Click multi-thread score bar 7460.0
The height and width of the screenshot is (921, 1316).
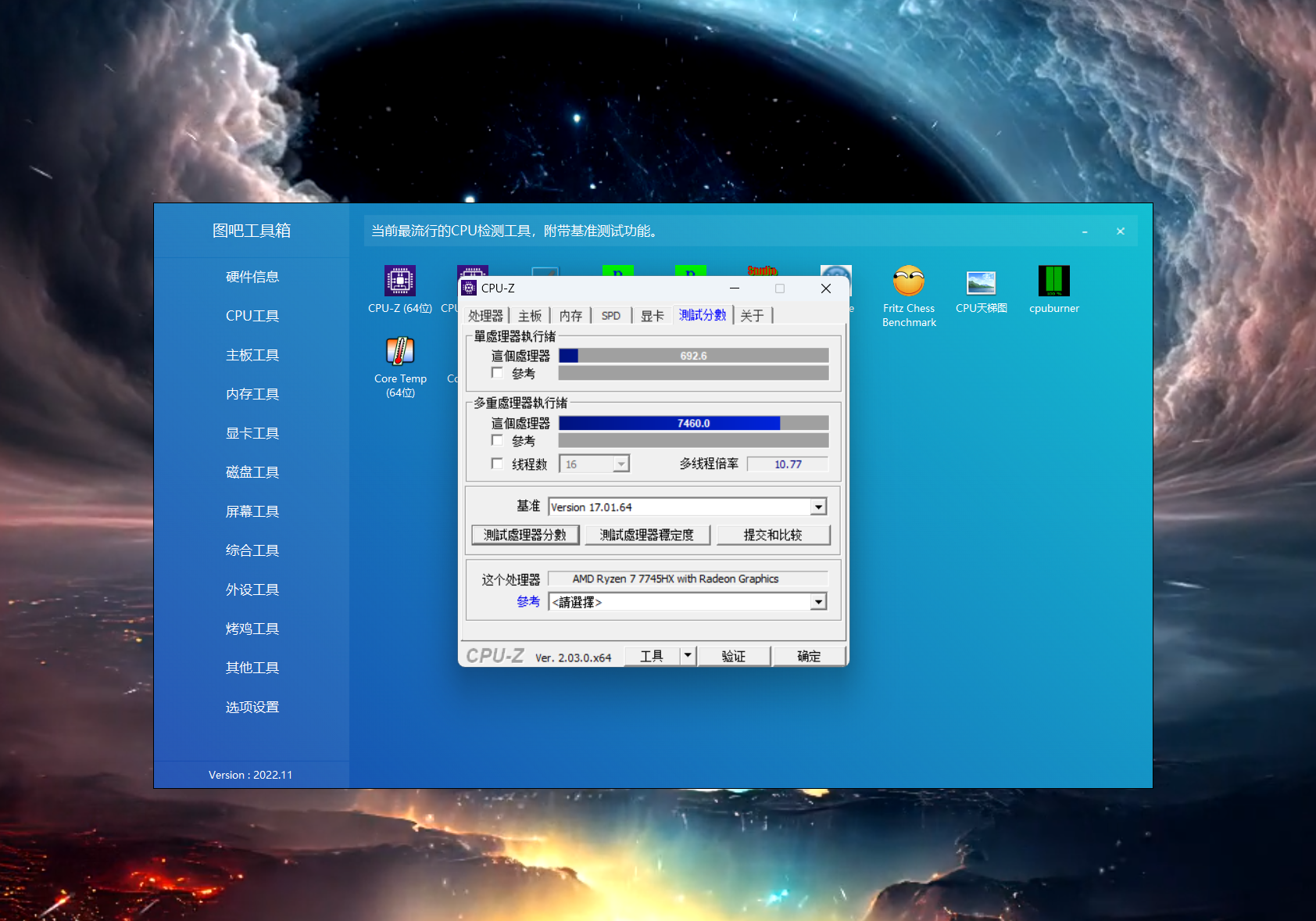point(694,423)
